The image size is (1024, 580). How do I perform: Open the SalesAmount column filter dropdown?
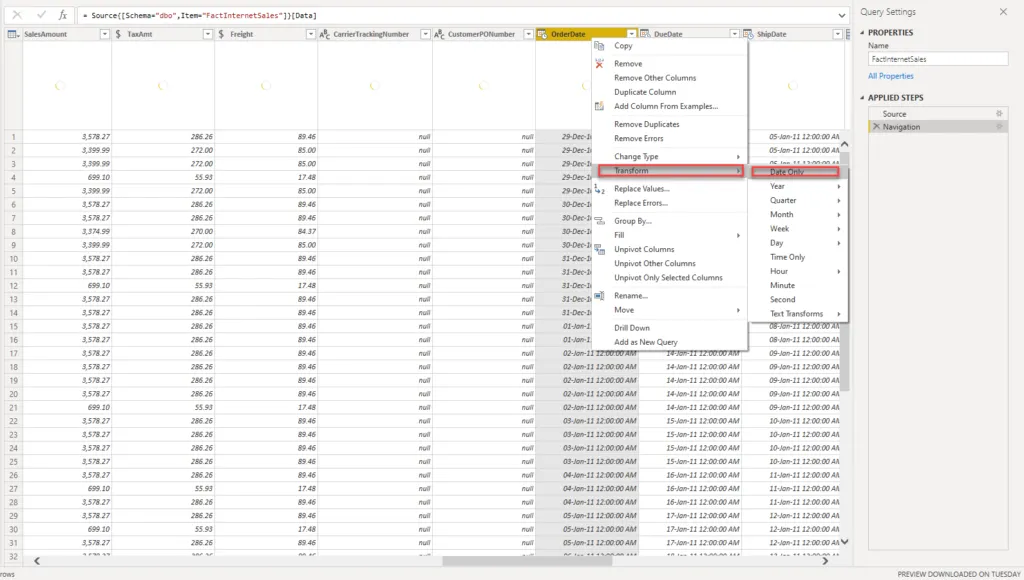click(104, 34)
